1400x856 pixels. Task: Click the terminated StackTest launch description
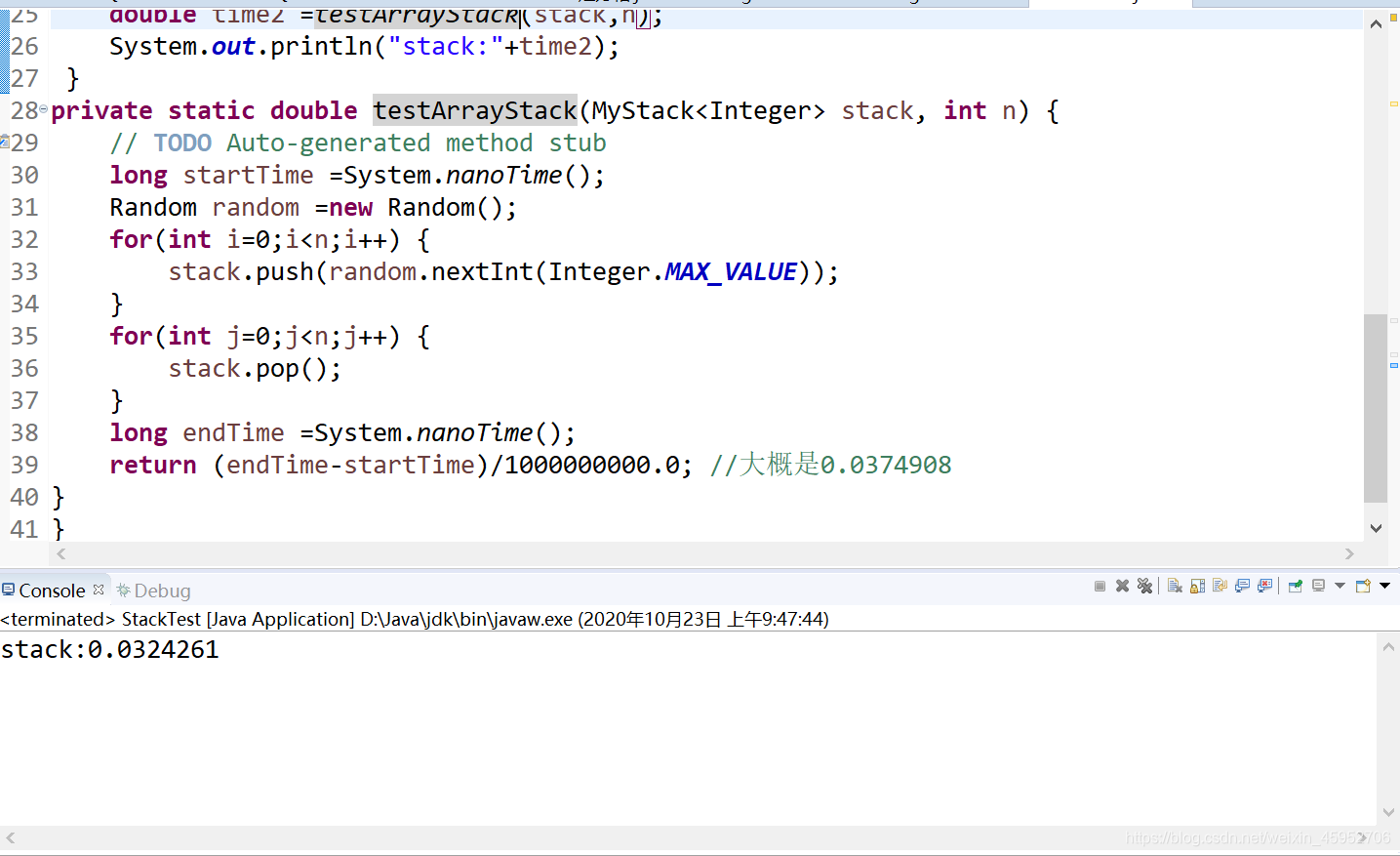pyautogui.click(x=415, y=619)
